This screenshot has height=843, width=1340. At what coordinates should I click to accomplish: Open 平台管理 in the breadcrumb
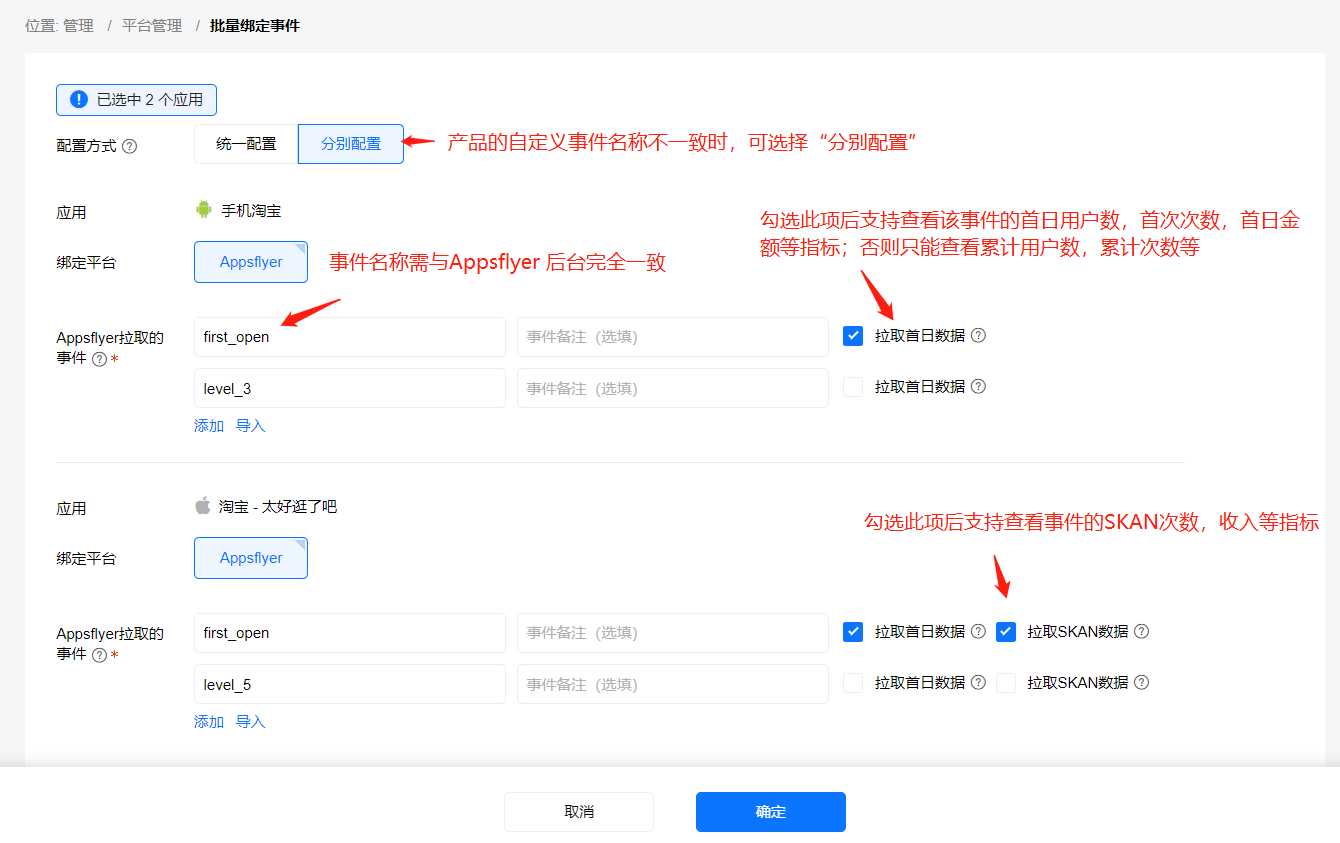(152, 26)
